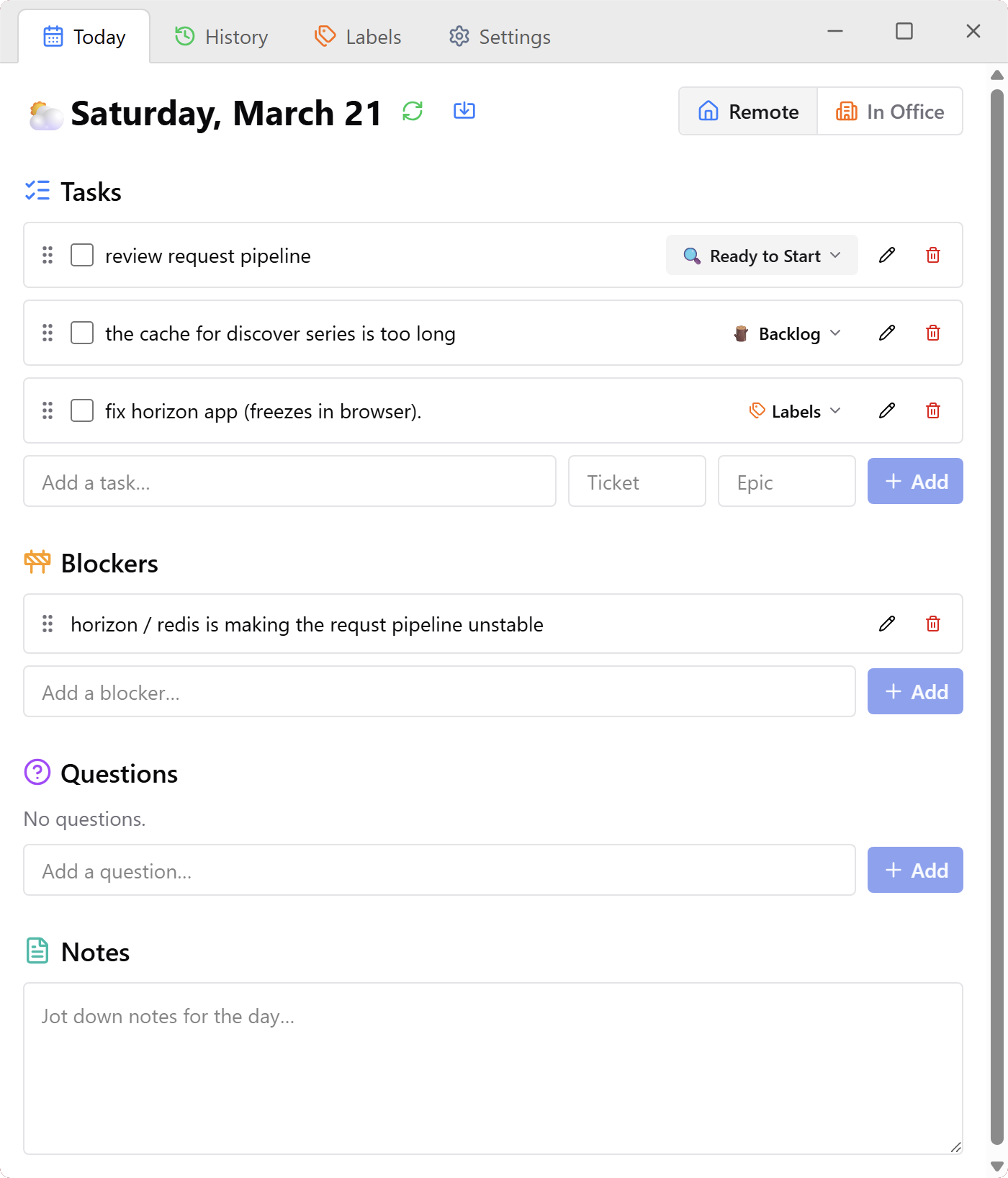Edit the horizon / redis blocker
This screenshot has height=1178, width=1008.
coord(887,624)
